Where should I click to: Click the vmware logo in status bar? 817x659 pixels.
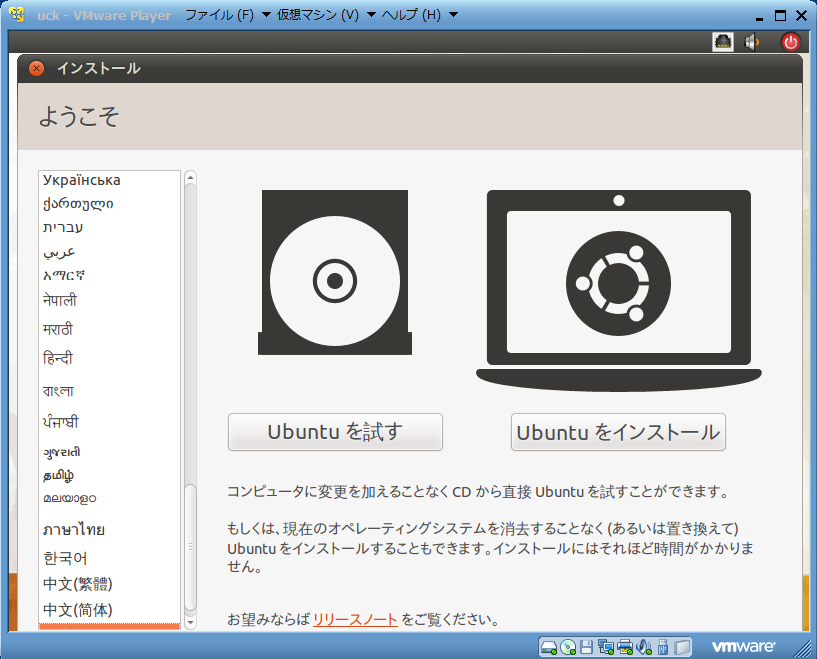(x=744, y=646)
